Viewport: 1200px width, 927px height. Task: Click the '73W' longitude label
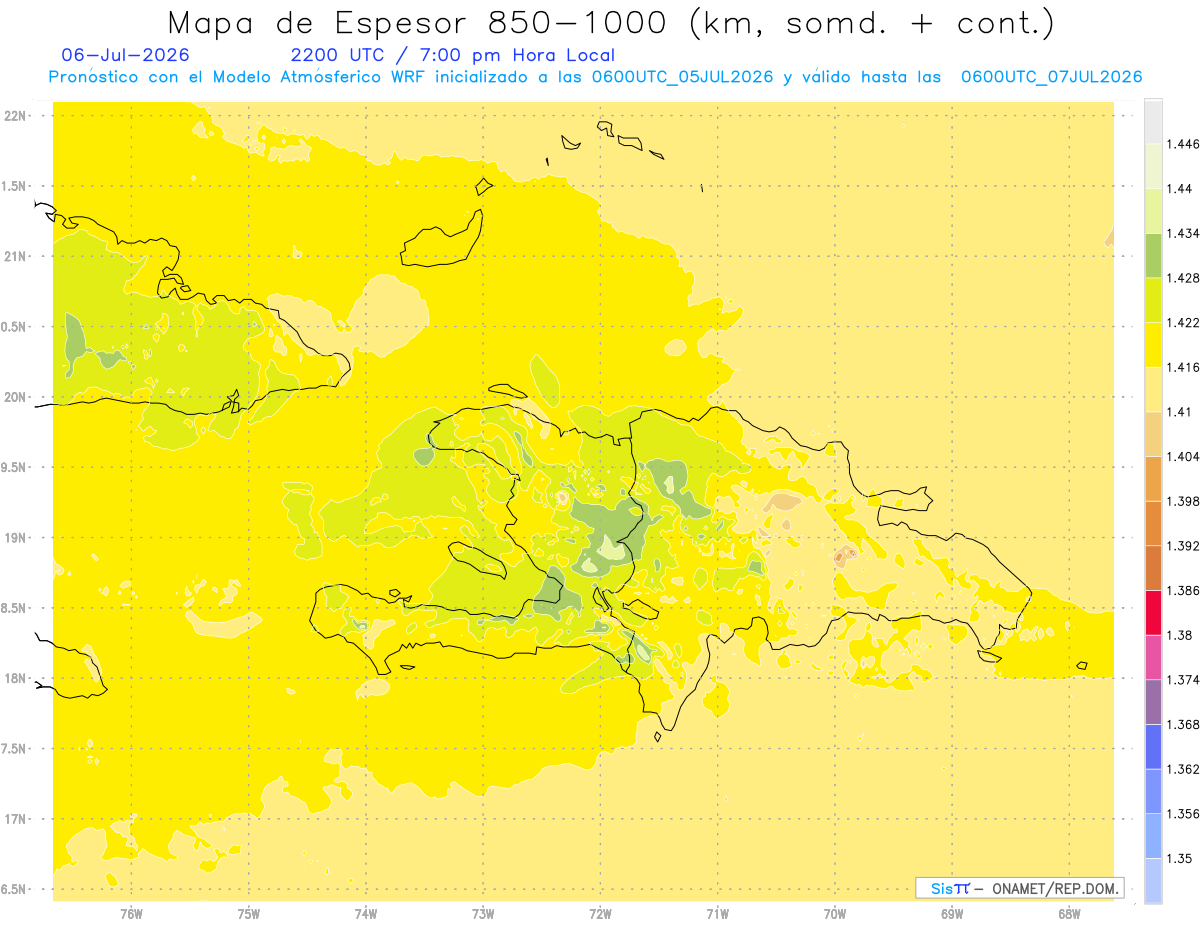[483, 913]
